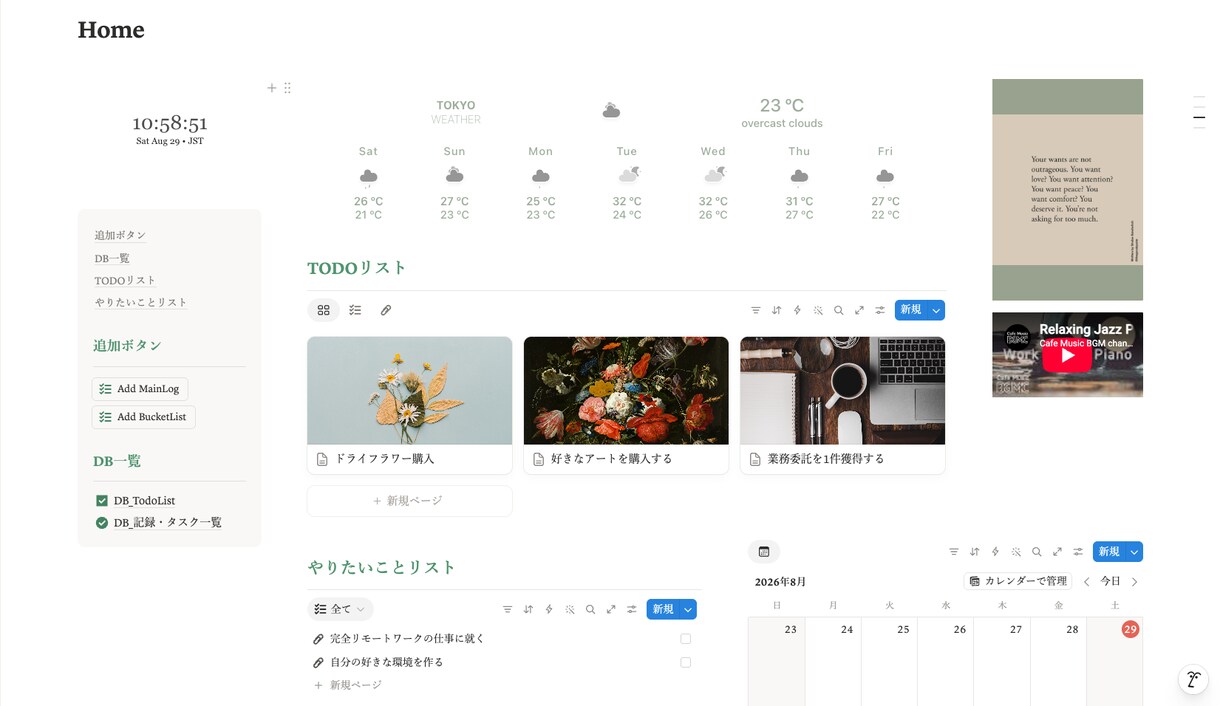
Task: Open the 全て view dropdown
Action: coord(340,609)
